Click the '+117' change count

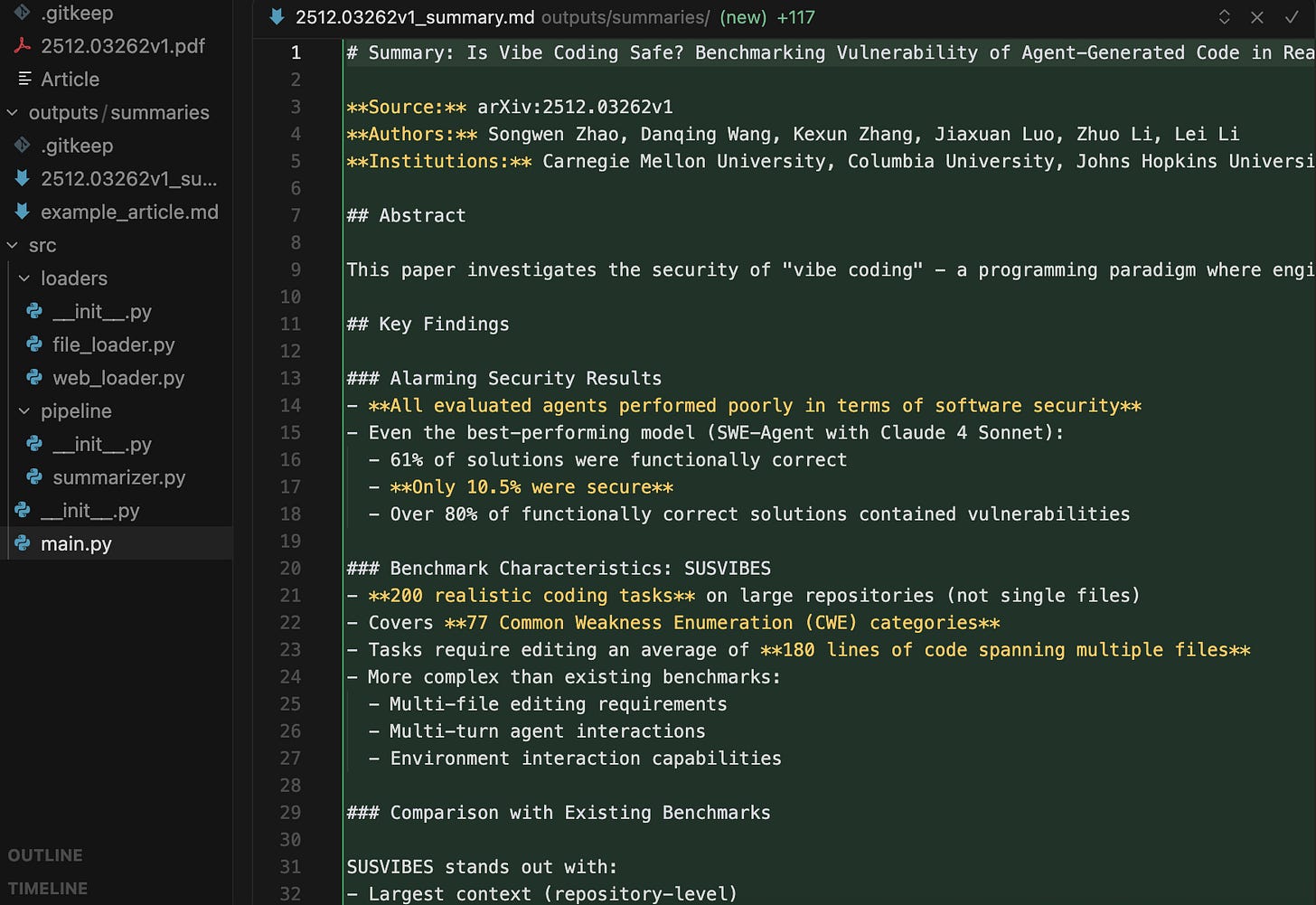(x=796, y=17)
